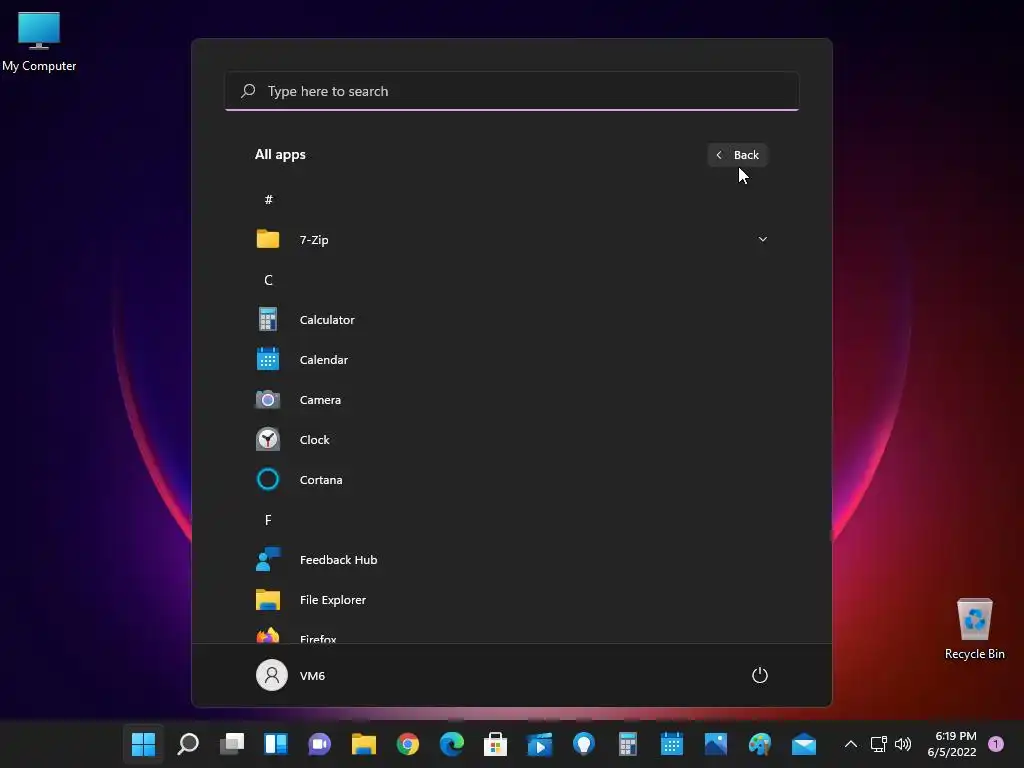Open Microsoft Store from the taskbar
1024x768 pixels.
point(496,743)
